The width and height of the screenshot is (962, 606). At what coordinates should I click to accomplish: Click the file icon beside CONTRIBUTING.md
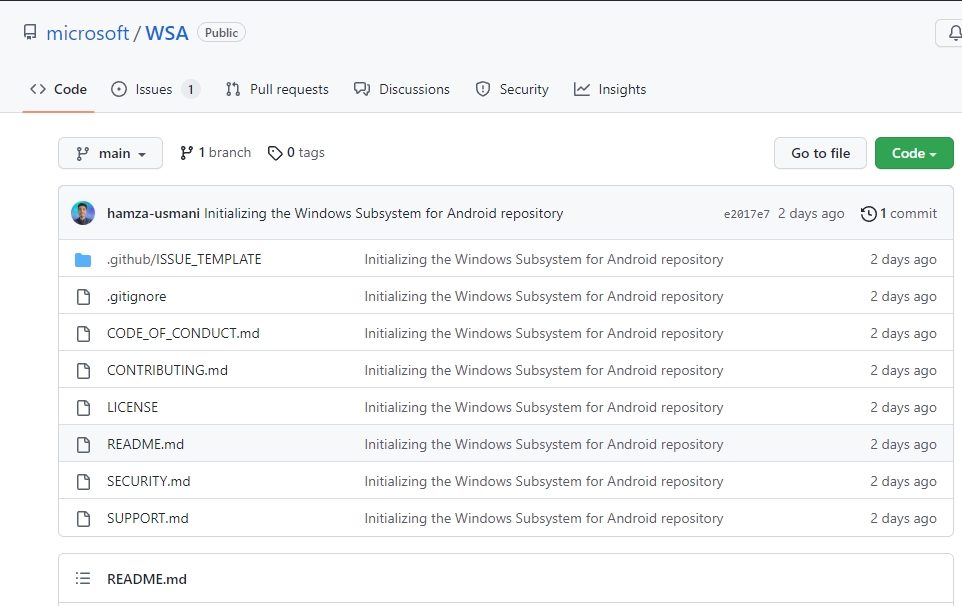(x=83, y=370)
